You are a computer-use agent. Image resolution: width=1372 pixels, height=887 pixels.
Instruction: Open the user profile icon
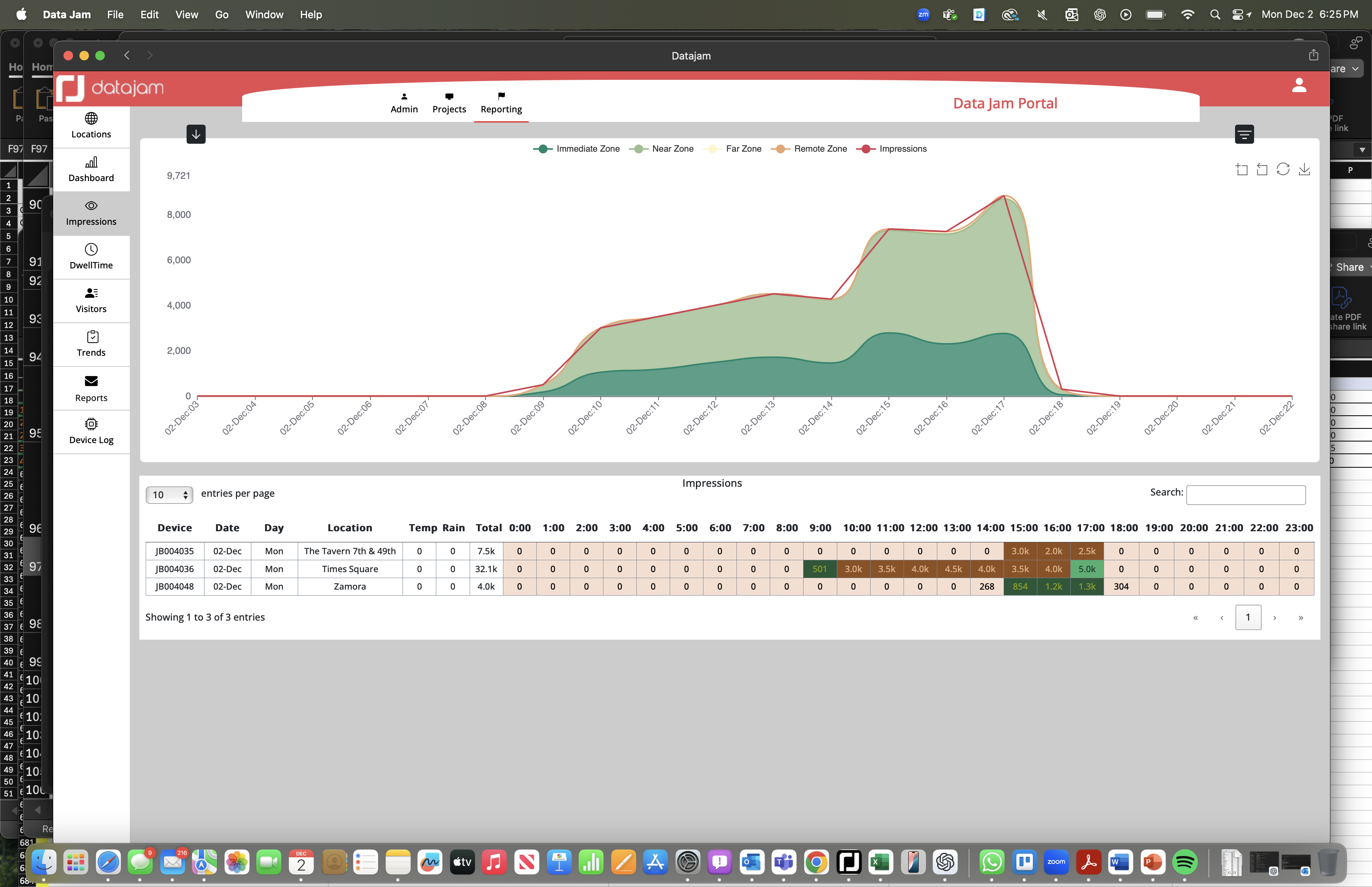click(x=1299, y=85)
